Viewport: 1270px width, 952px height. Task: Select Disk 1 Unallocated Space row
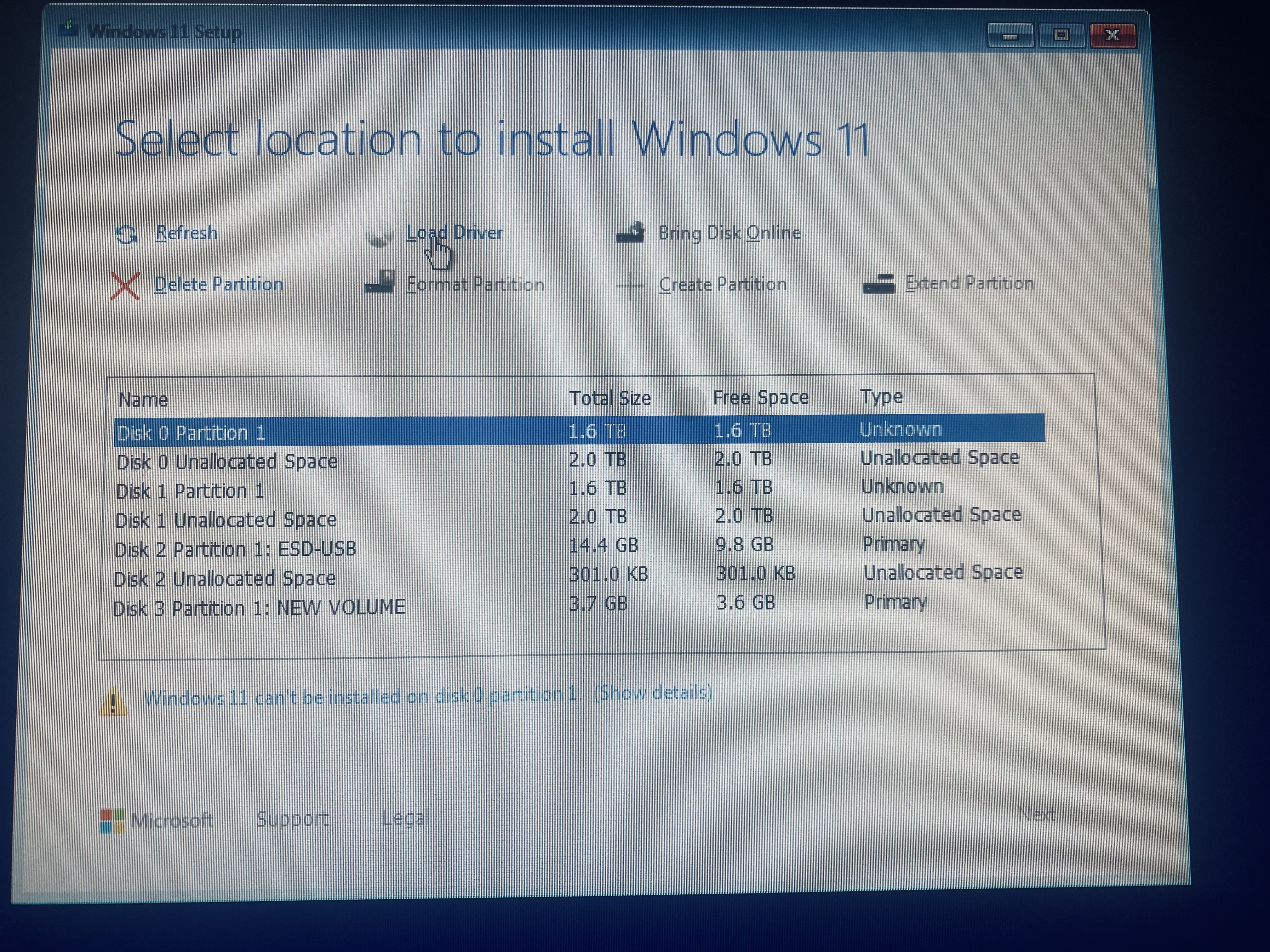click(x=579, y=518)
